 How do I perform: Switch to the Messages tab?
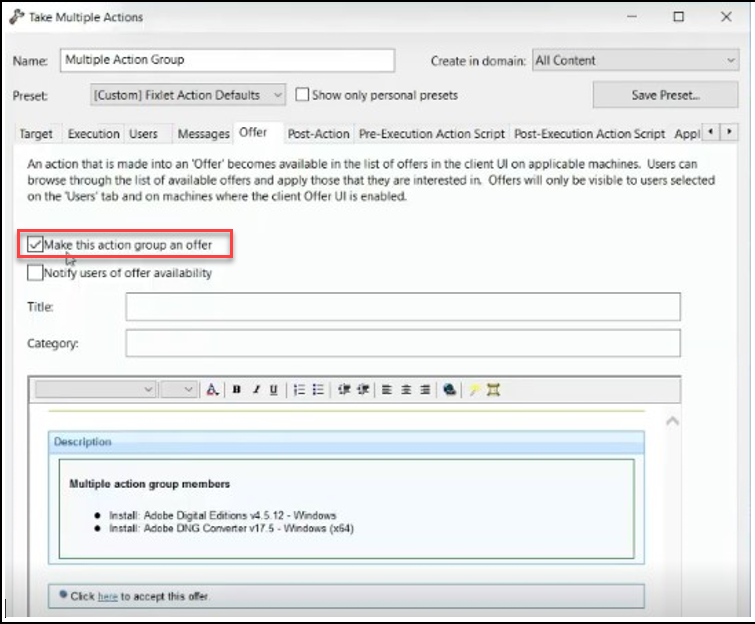204,134
